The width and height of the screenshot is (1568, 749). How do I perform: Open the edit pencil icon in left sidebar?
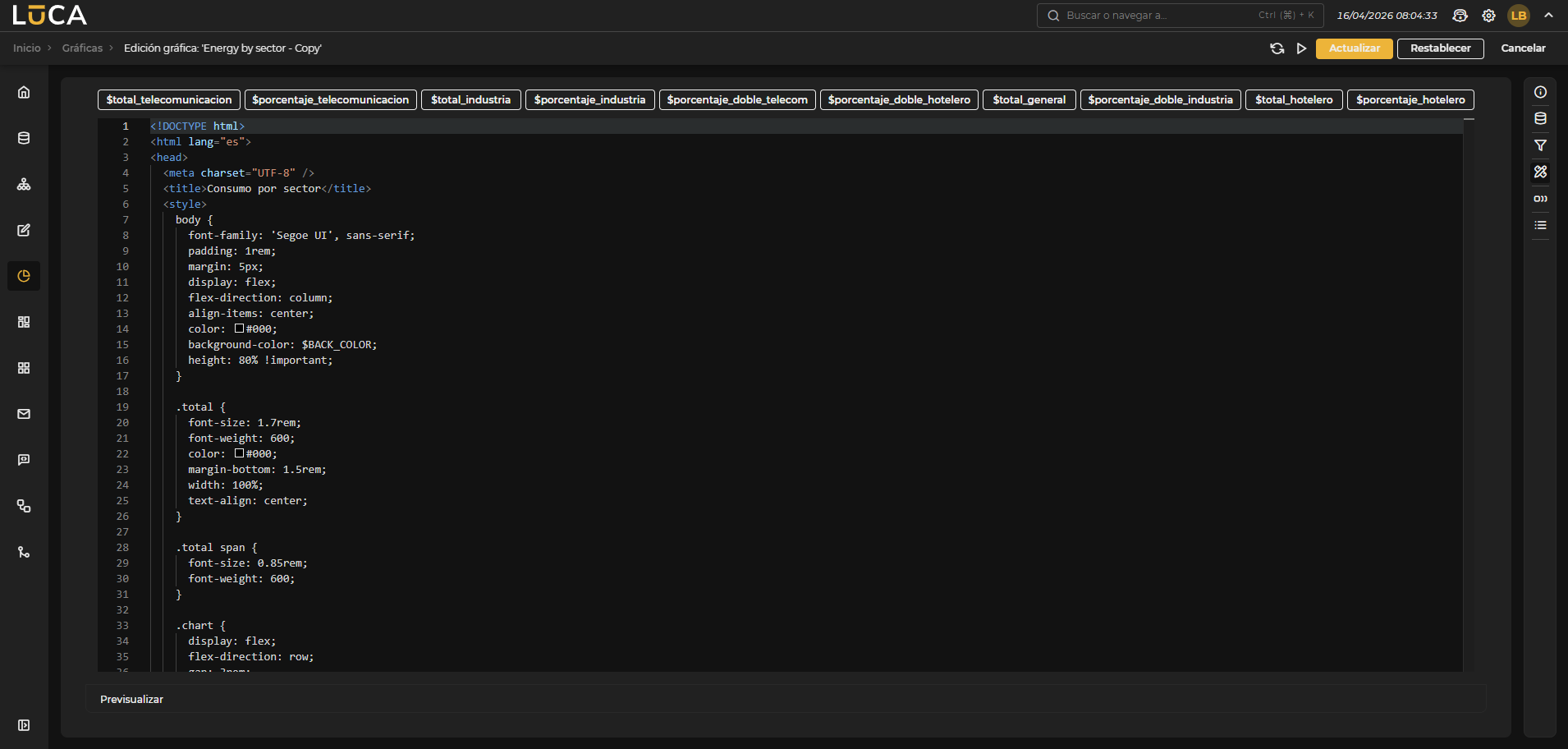24,230
